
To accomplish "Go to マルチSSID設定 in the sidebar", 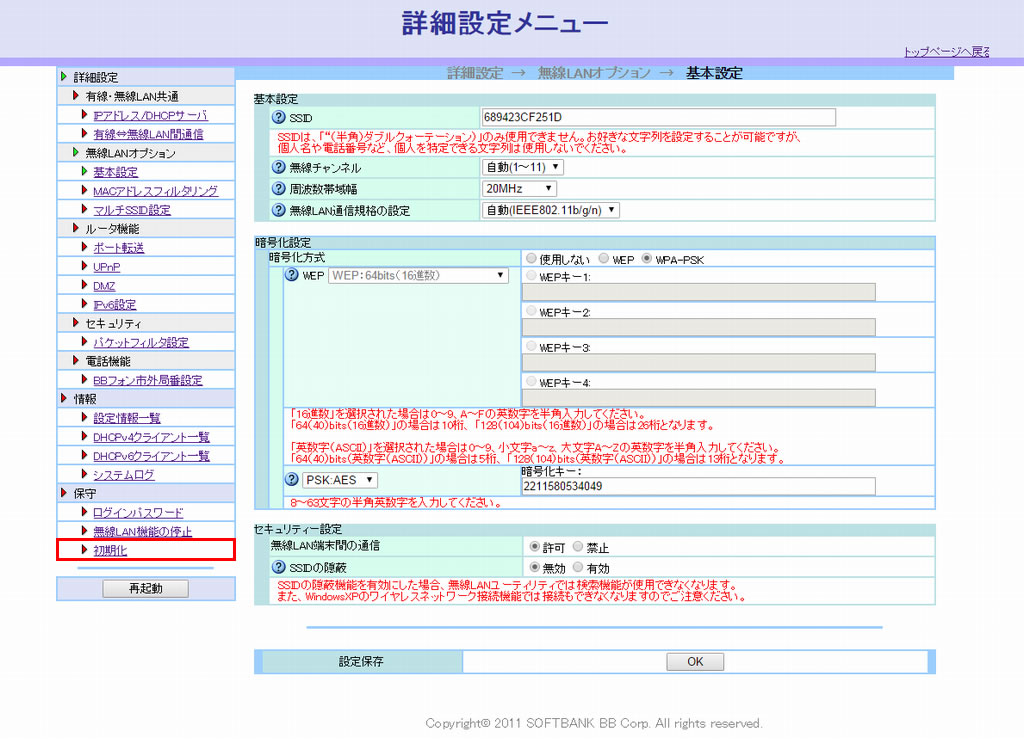I will point(132,210).
